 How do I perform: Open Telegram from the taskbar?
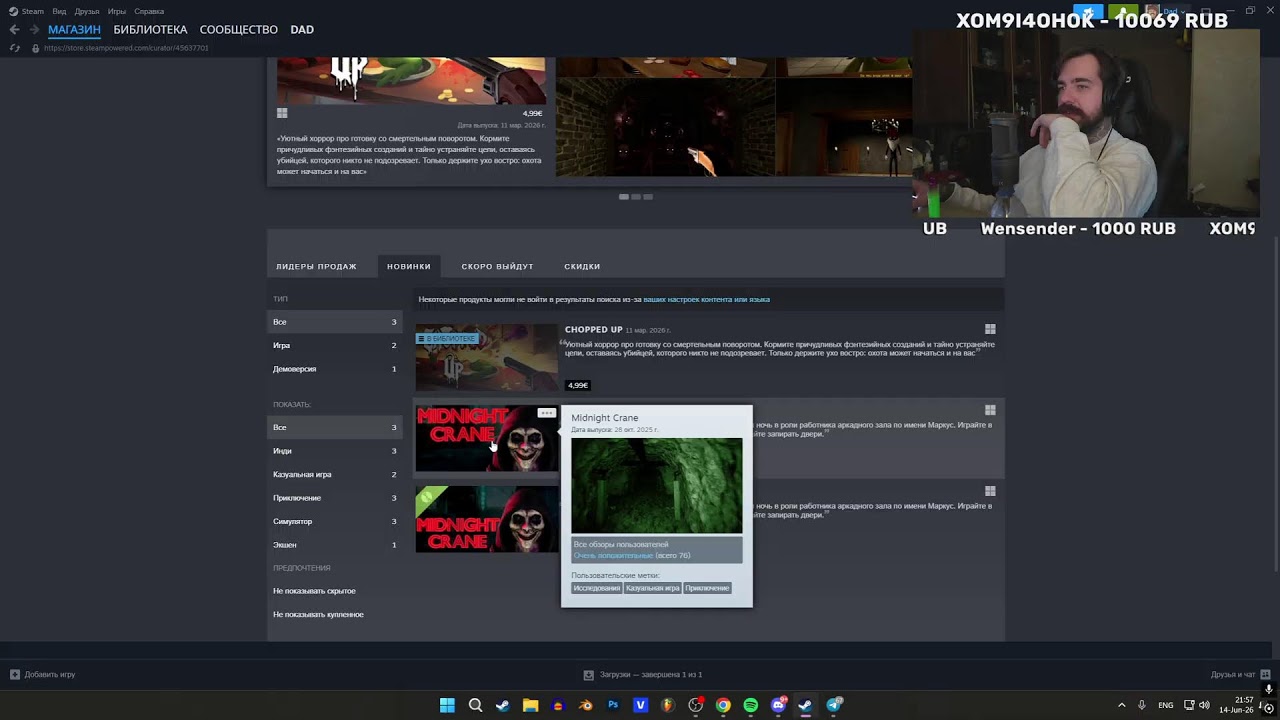click(x=834, y=705)
